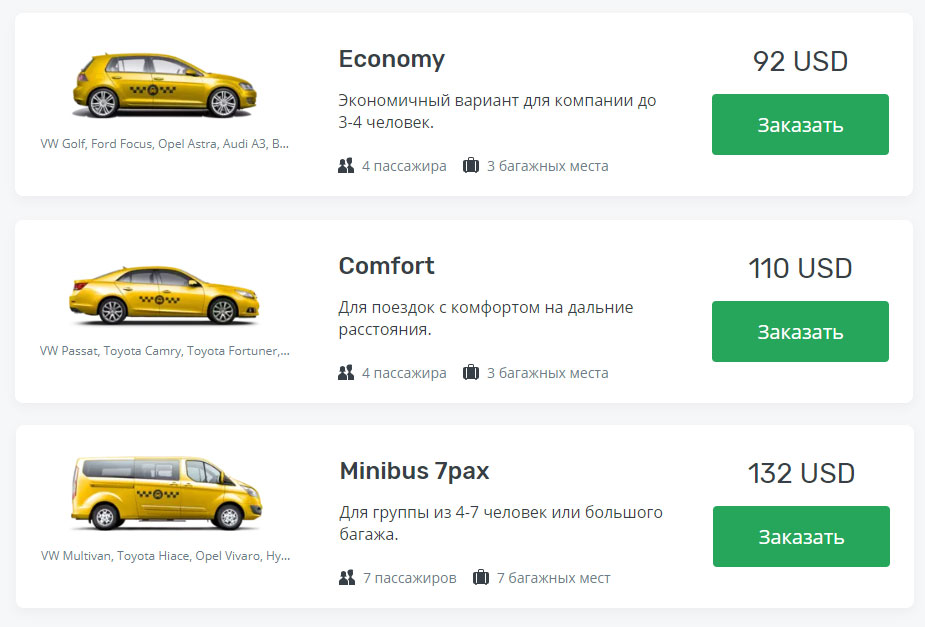Click the luggage icon in Economy card
The height and width of the screenshot is (627, 925).
pos(471,166)
